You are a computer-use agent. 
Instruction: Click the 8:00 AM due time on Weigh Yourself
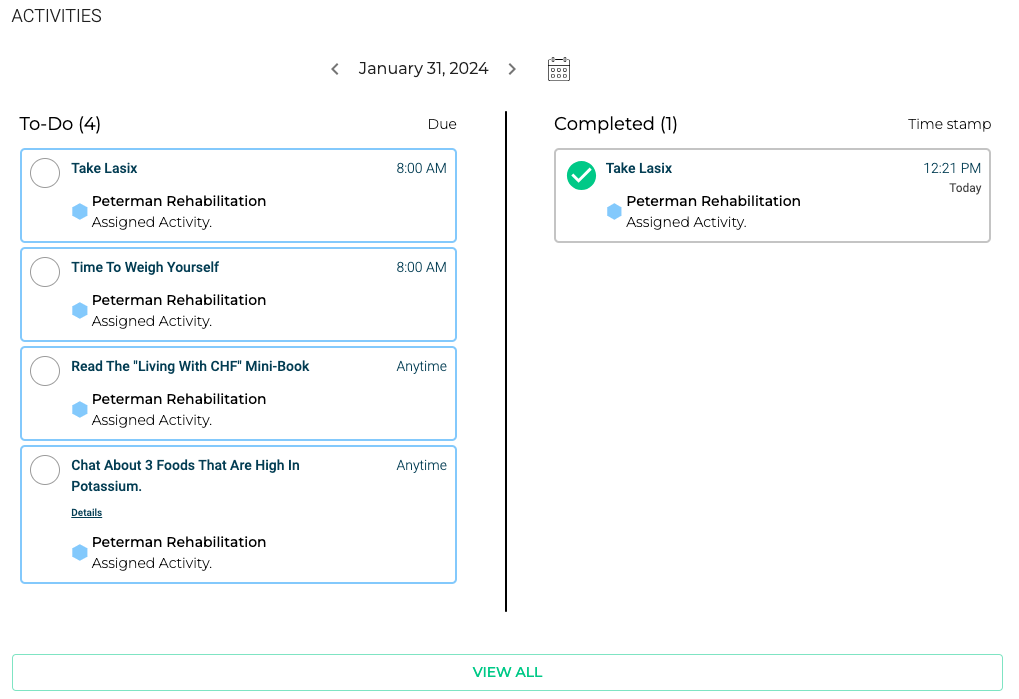coord(421,267)
